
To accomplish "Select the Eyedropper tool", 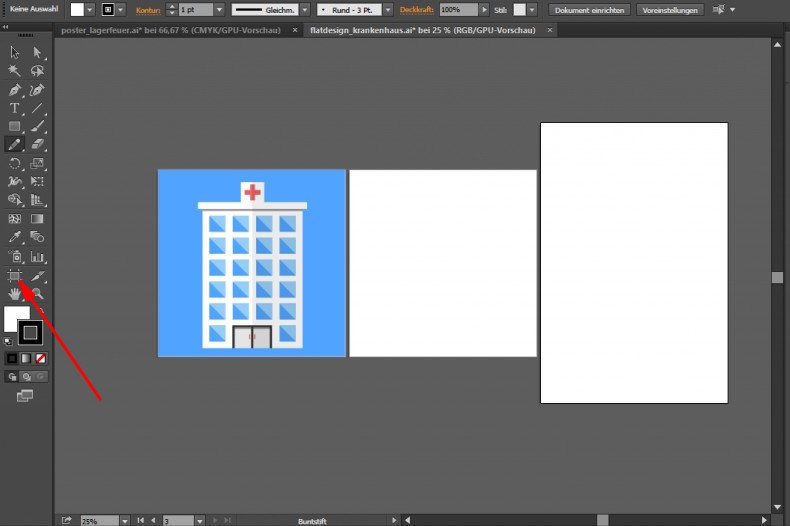I will [x=15, y=238].
